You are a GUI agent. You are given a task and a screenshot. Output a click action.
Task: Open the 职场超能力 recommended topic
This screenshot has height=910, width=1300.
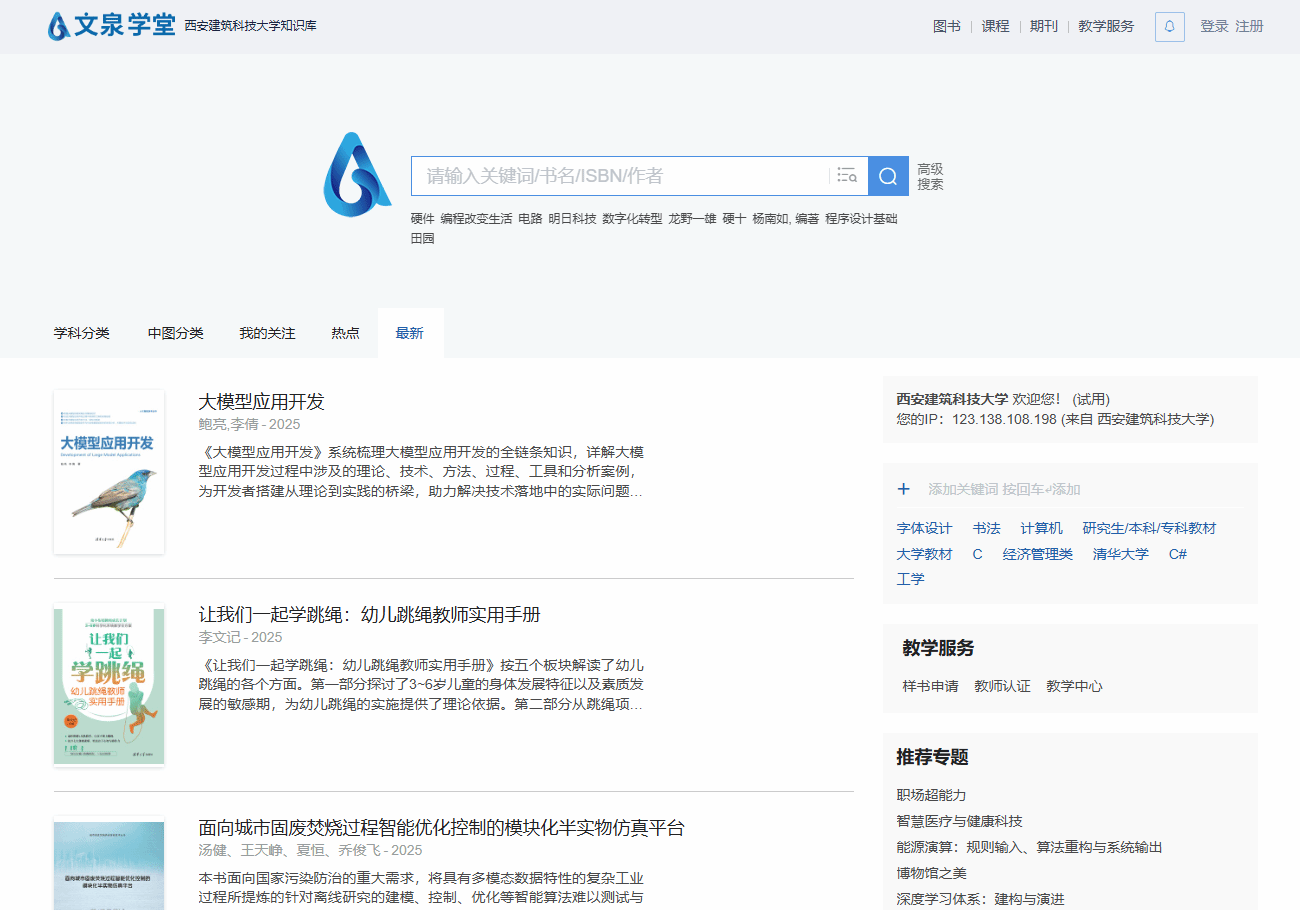click(x=931, y=795)
